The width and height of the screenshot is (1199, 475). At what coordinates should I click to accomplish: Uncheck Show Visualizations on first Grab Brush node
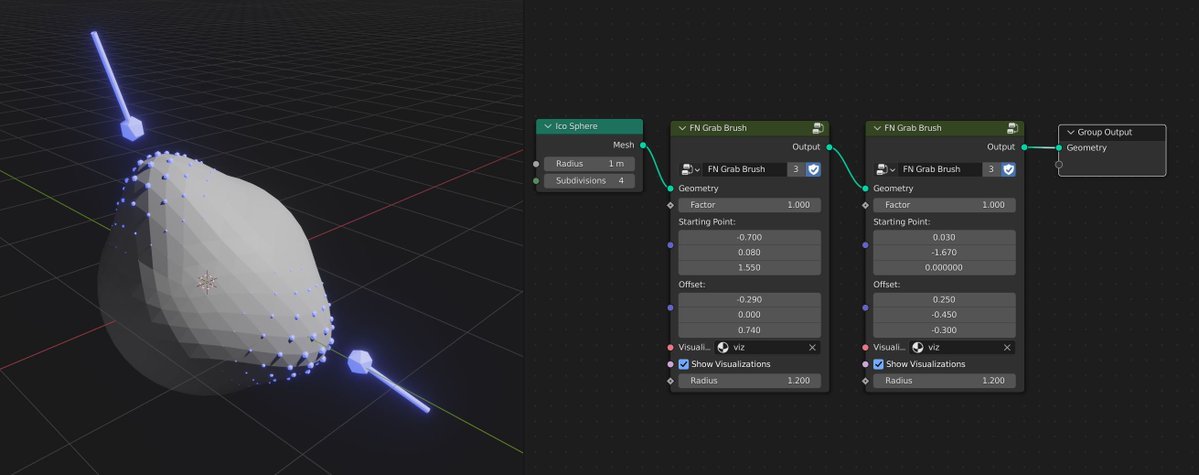click(x=684, y=364)
